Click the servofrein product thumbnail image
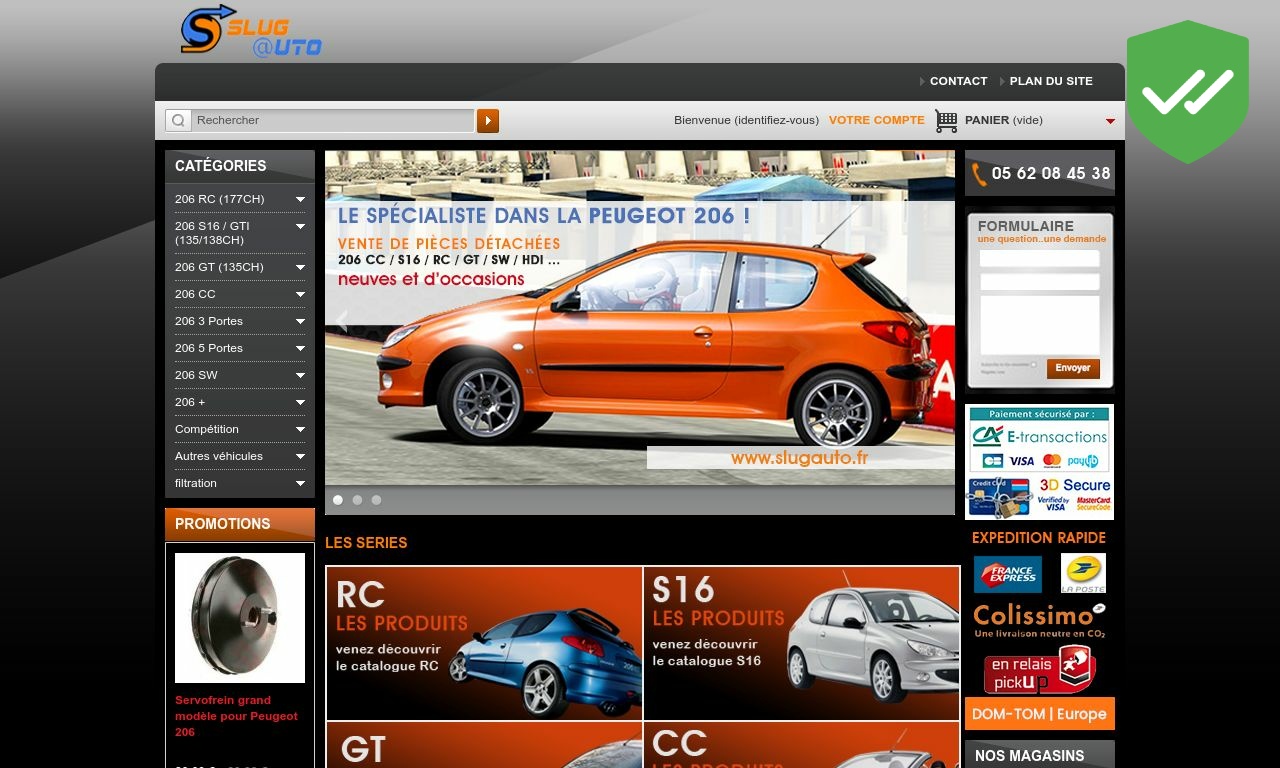 (x=240, y=618)
